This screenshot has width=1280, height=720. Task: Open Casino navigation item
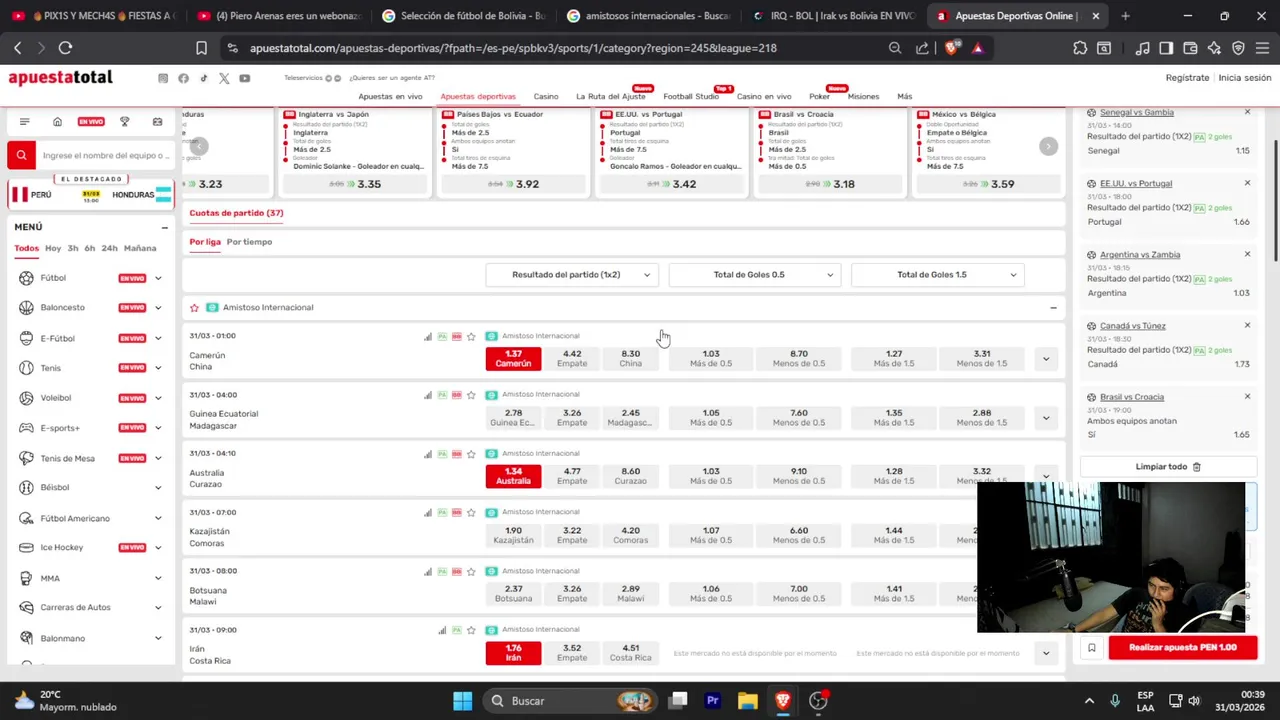[546, 97]
